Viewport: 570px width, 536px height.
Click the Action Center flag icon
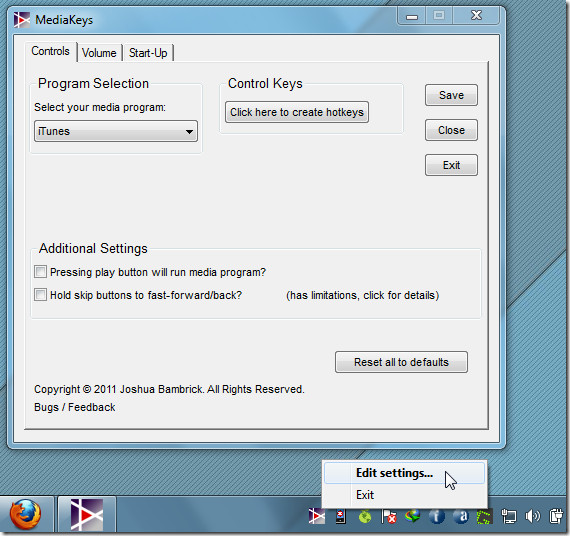[388, 516]
